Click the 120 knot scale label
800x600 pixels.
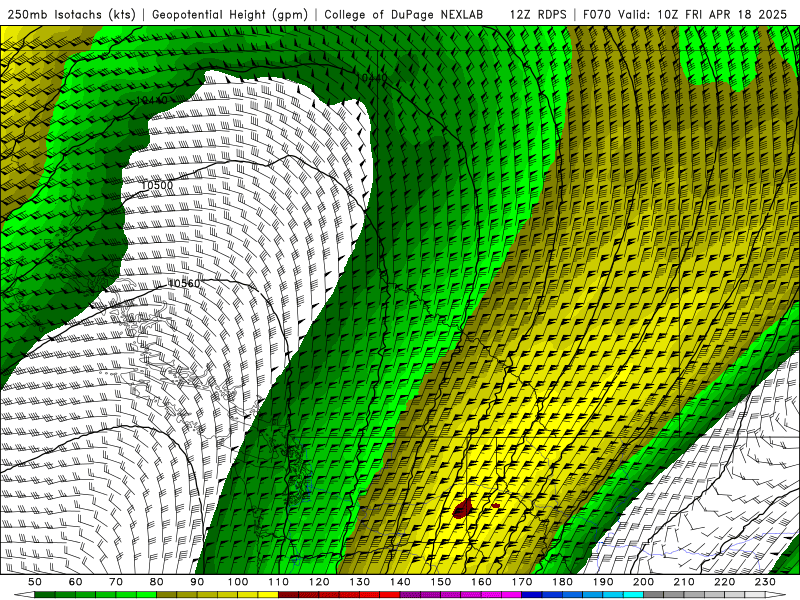319,582
